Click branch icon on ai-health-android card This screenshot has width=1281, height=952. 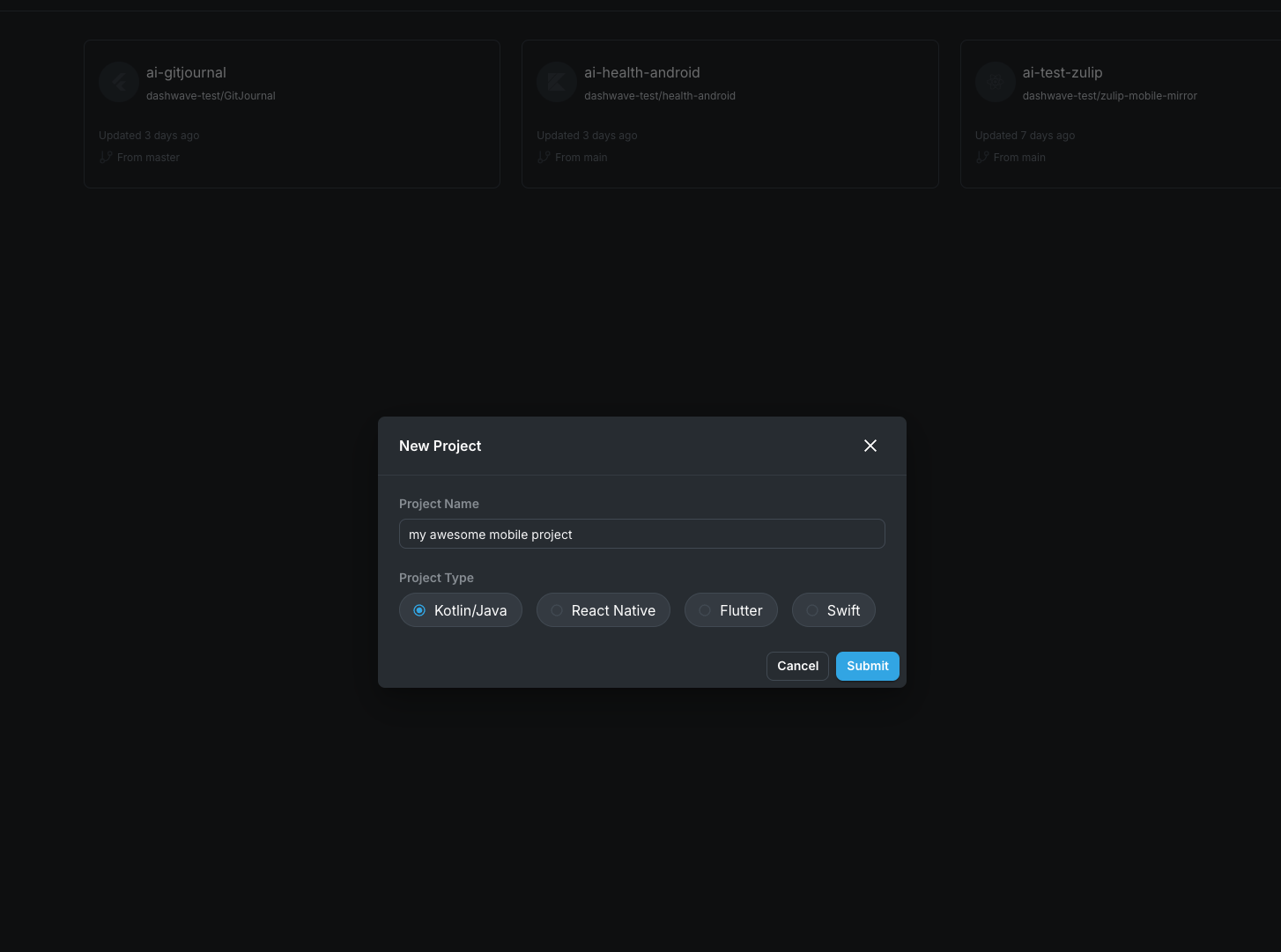[544, 158]
